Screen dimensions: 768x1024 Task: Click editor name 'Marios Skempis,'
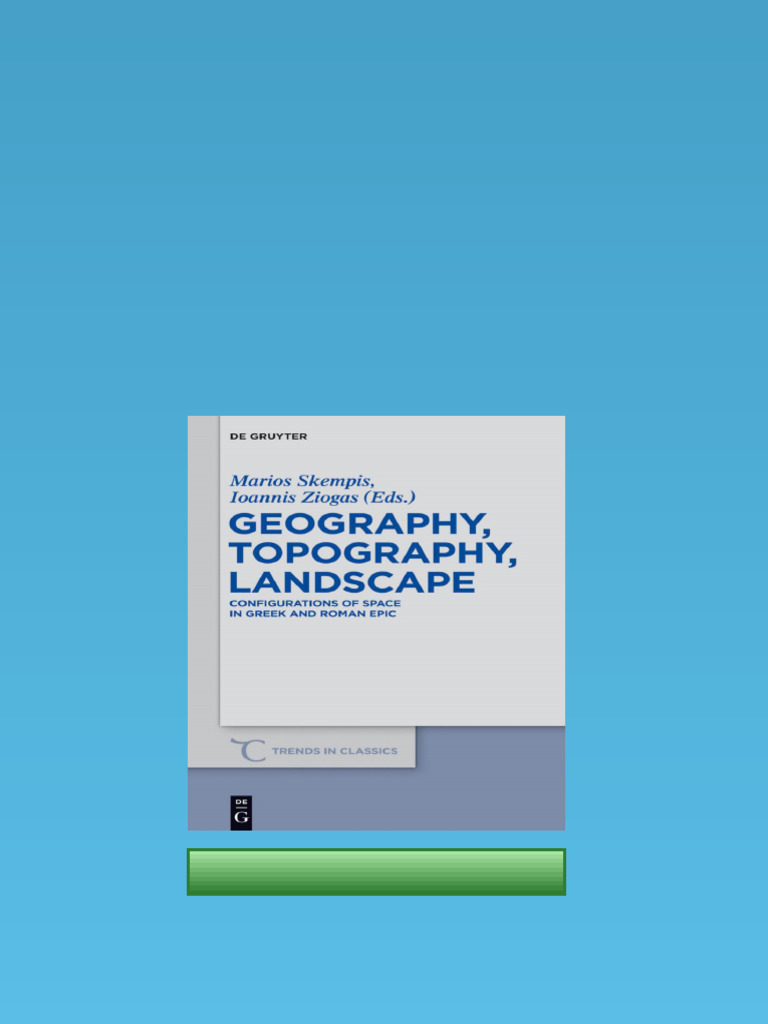point(302,481)
